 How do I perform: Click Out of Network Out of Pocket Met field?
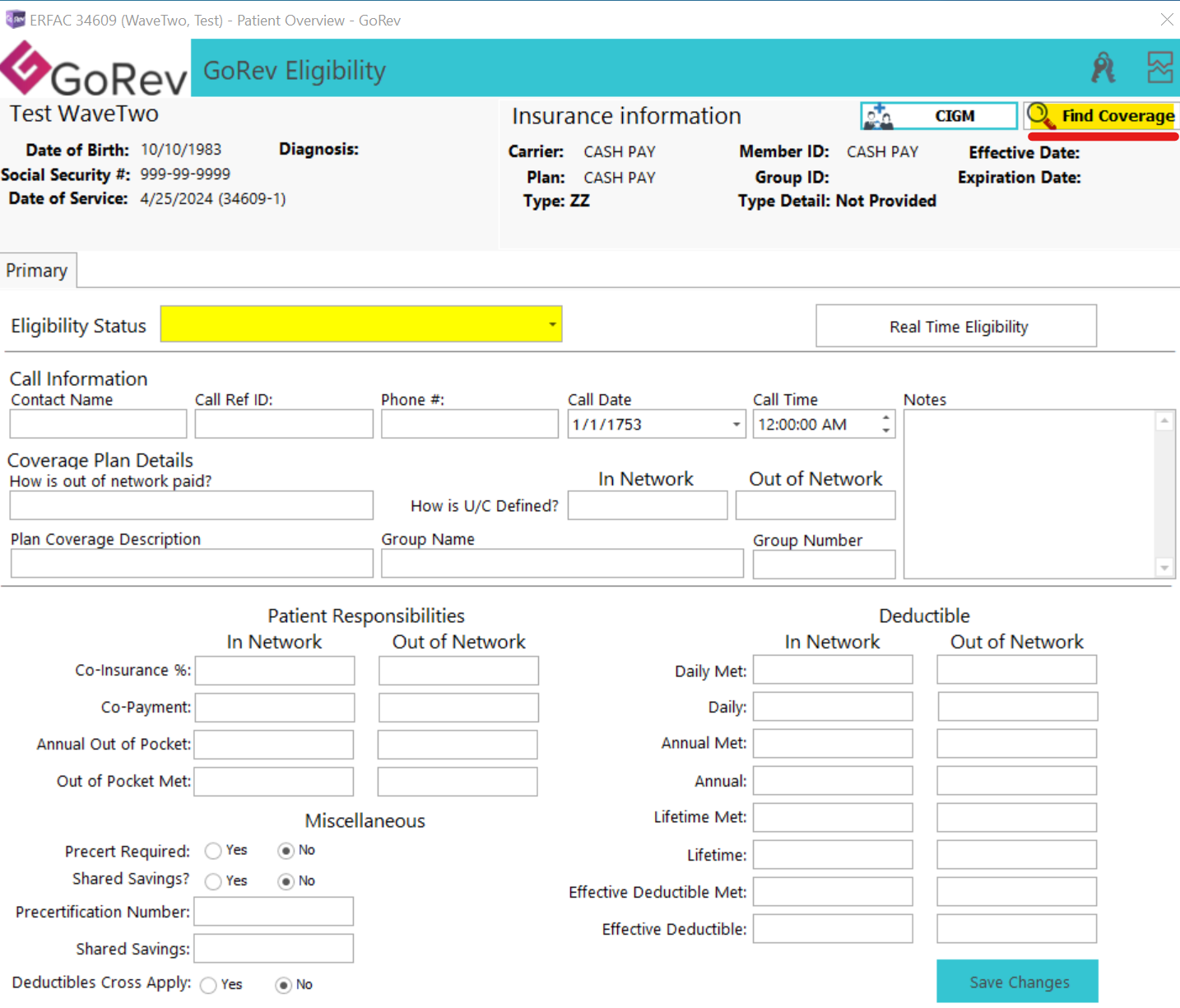pyautogui.click(x=458, y=782)
